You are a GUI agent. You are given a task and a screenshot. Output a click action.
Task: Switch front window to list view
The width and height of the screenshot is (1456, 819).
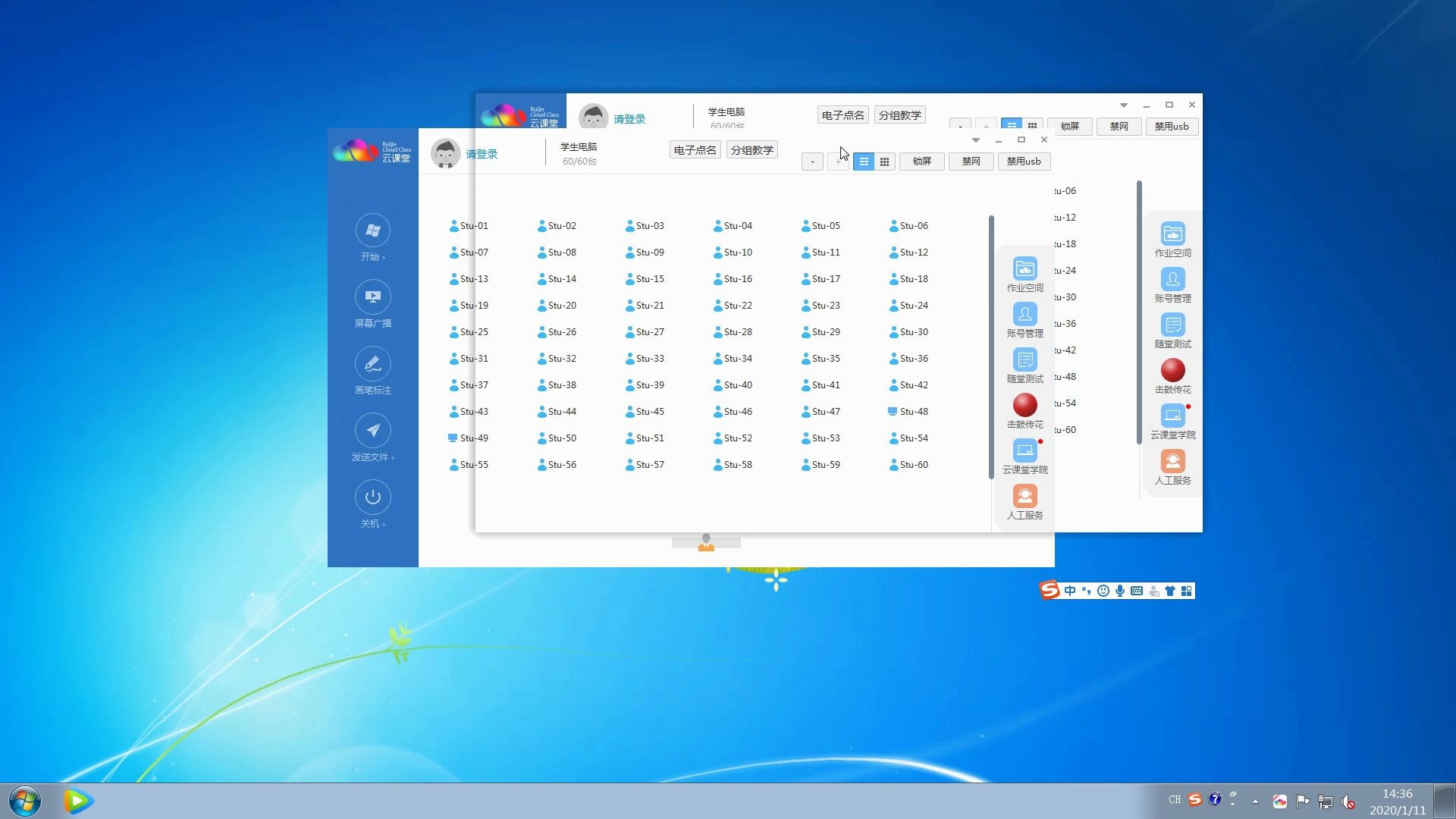click(864, 162)
